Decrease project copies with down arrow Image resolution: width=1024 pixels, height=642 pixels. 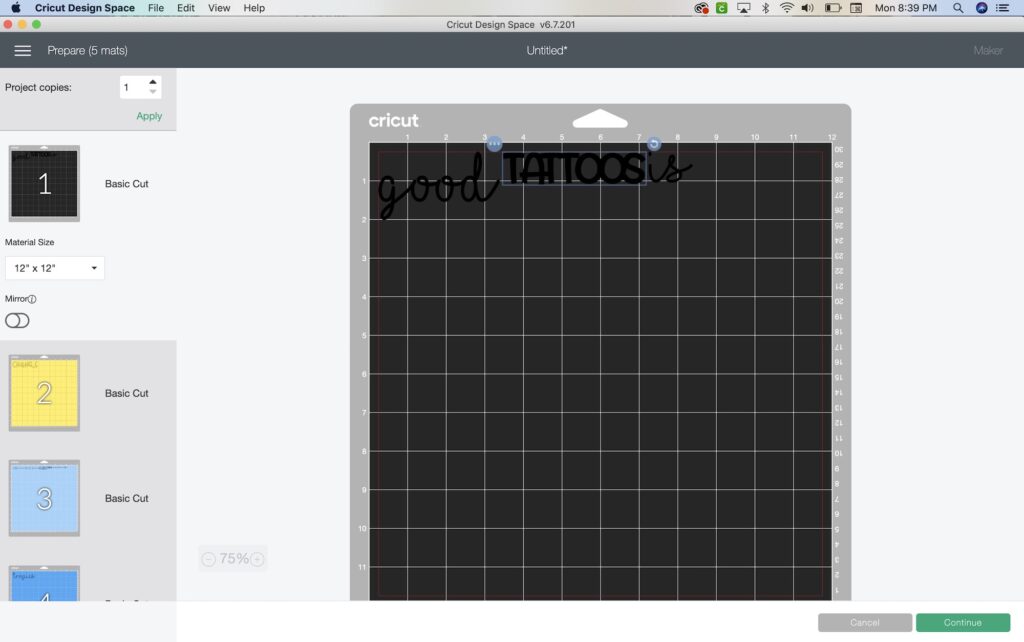(153, 92)
